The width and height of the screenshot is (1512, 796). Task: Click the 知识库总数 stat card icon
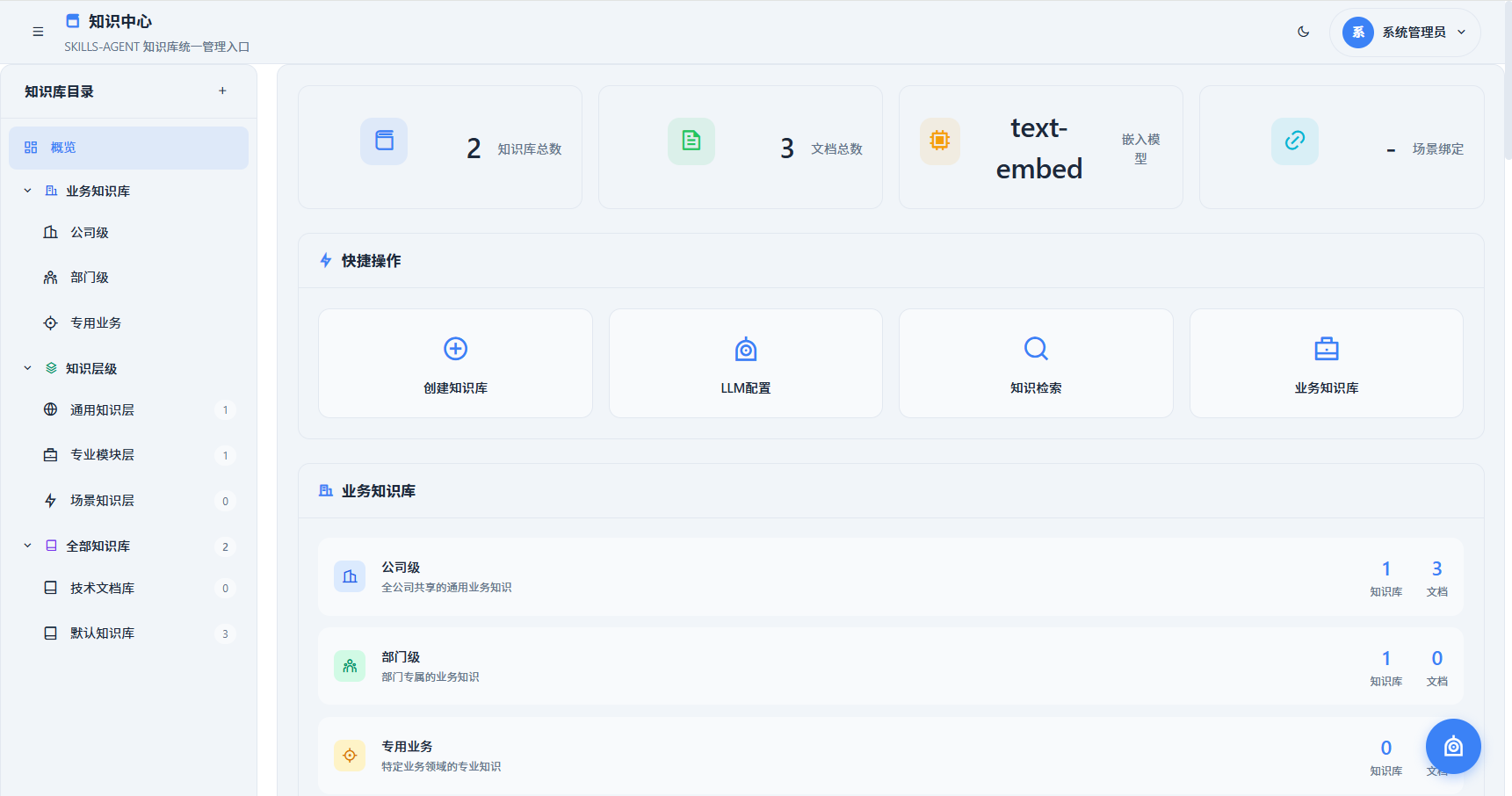click(x=384, y=141)
